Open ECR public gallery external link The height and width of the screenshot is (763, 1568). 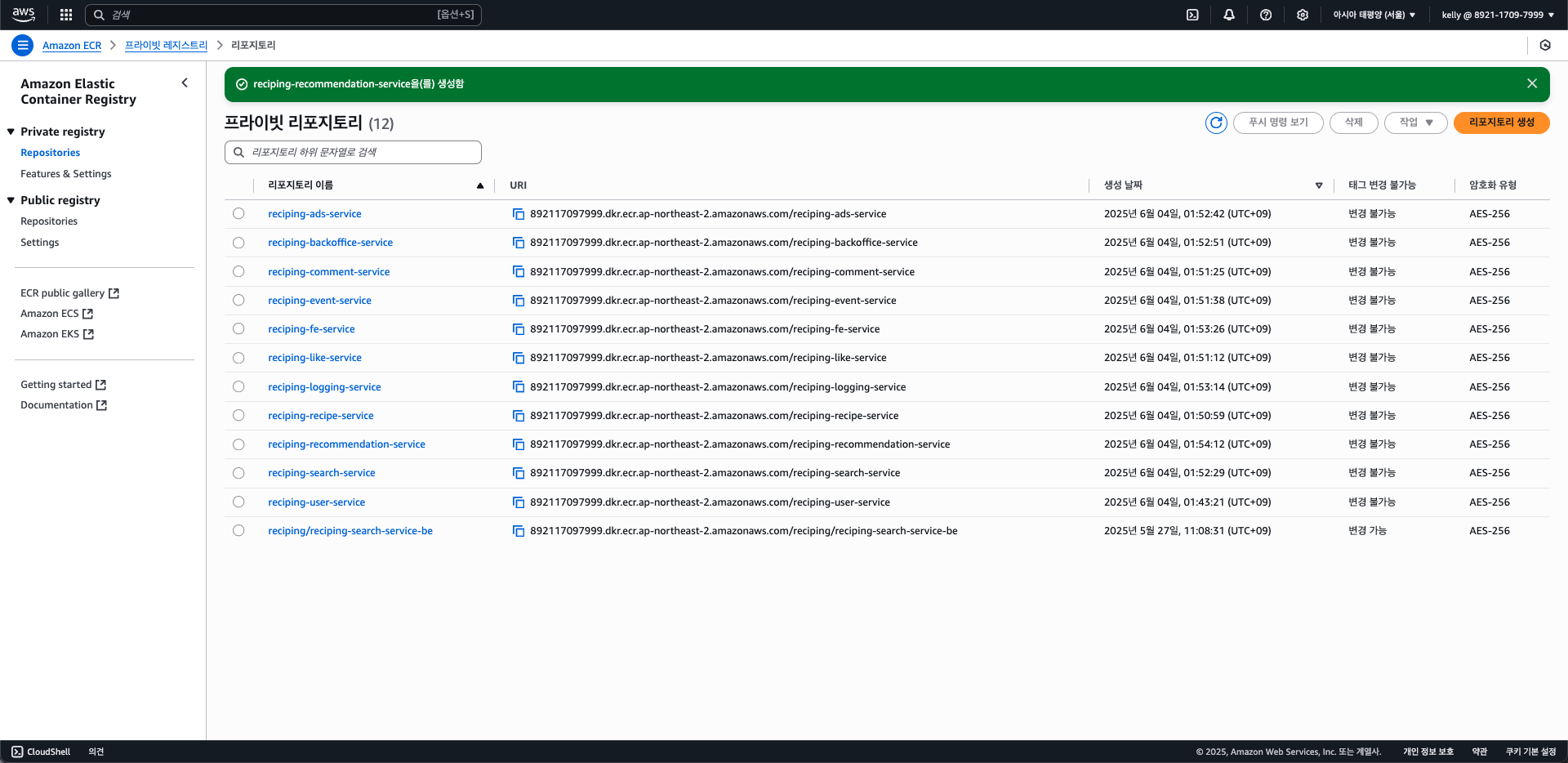70,293
